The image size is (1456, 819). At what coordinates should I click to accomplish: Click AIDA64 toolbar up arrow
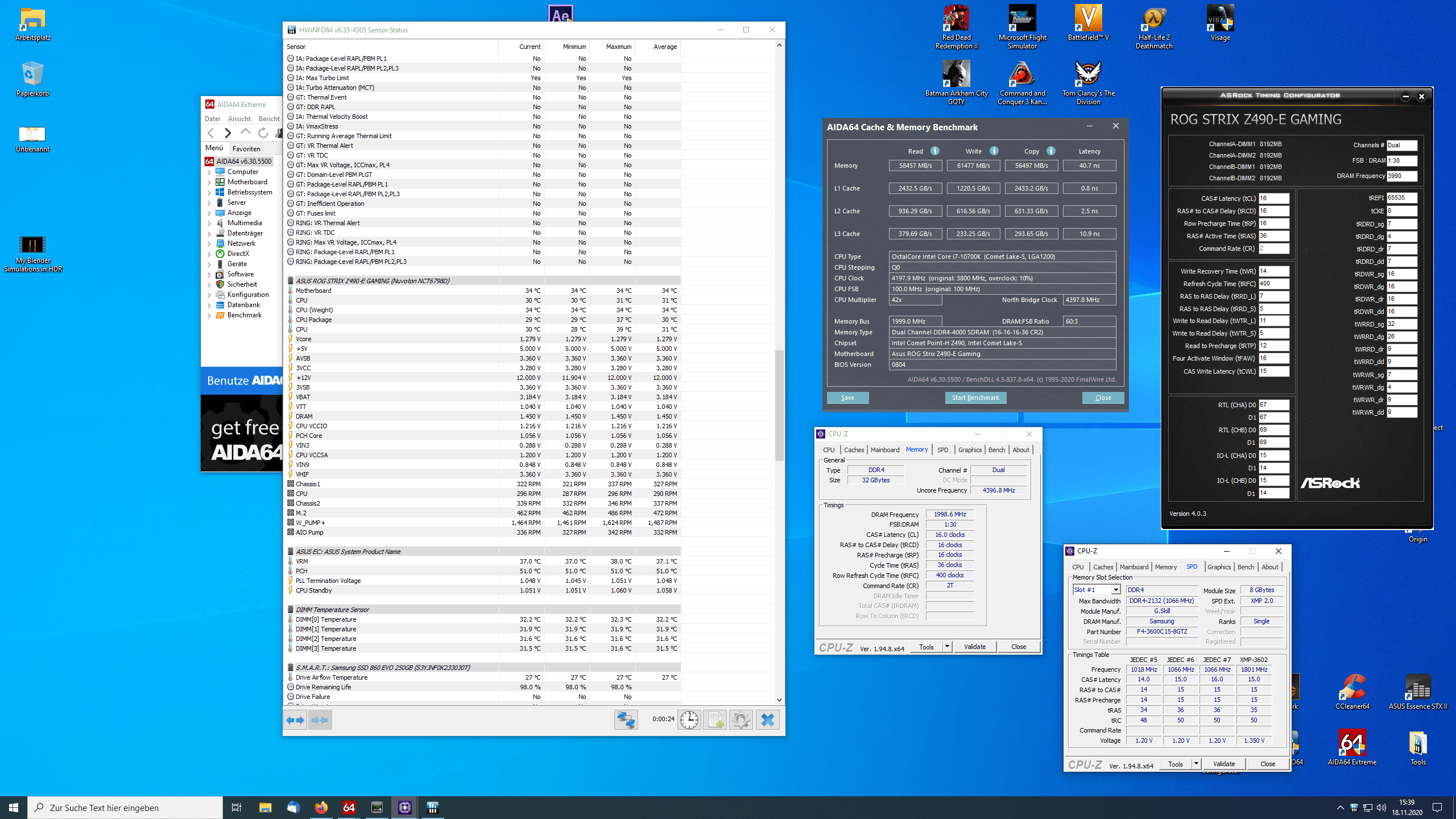245,133
